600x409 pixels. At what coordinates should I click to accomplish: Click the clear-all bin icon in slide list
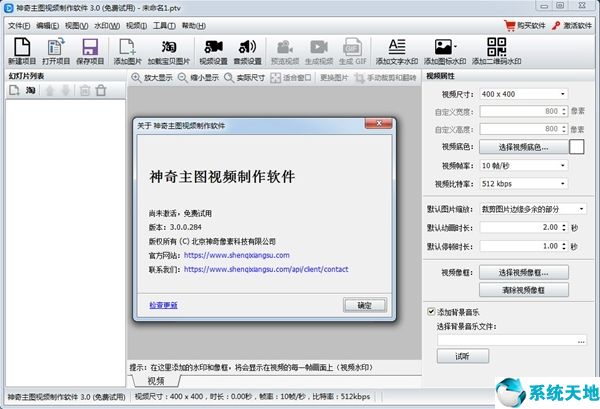pyautogui.click(x=101, y=91)
